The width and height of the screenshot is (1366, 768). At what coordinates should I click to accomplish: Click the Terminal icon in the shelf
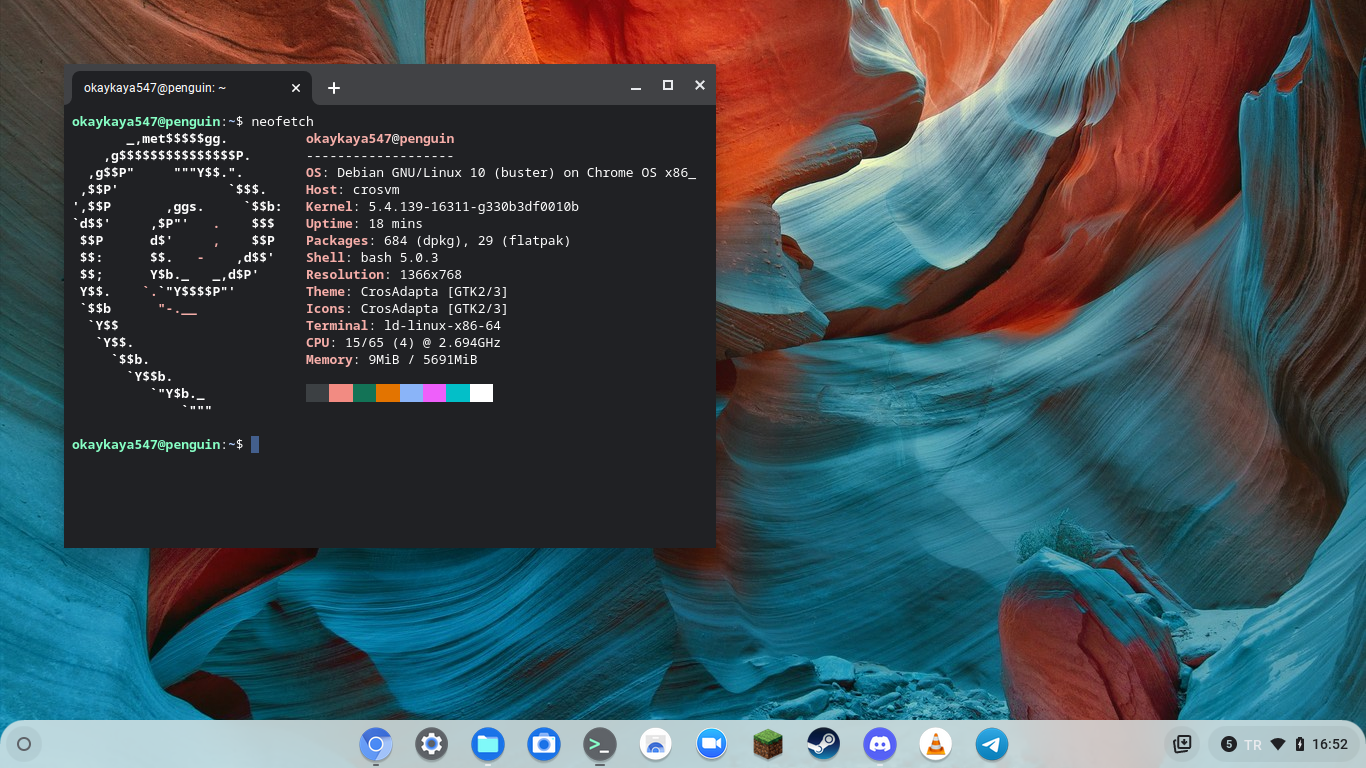tap(600, 744)
